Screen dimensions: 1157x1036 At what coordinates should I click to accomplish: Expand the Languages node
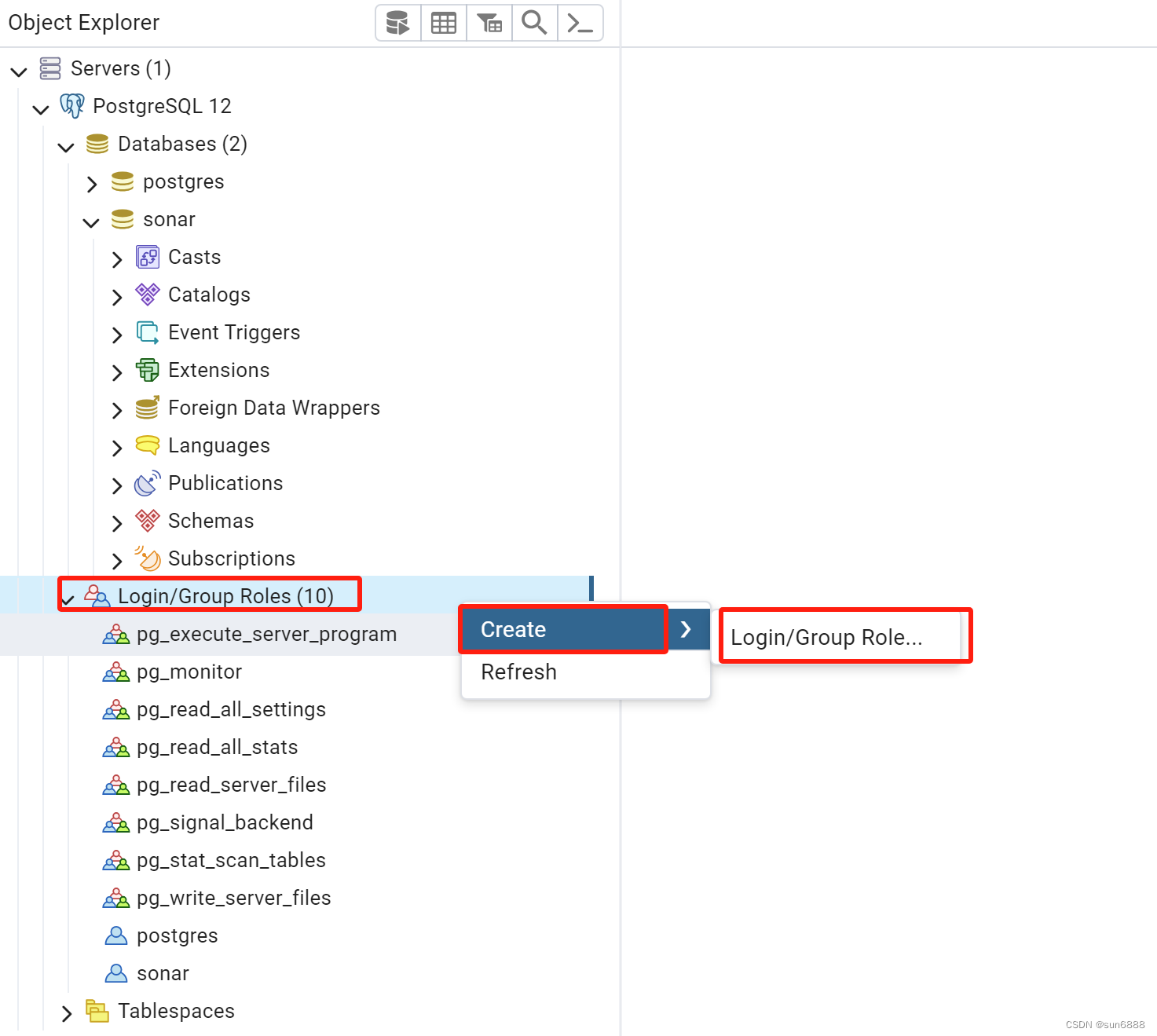[117, 448]
